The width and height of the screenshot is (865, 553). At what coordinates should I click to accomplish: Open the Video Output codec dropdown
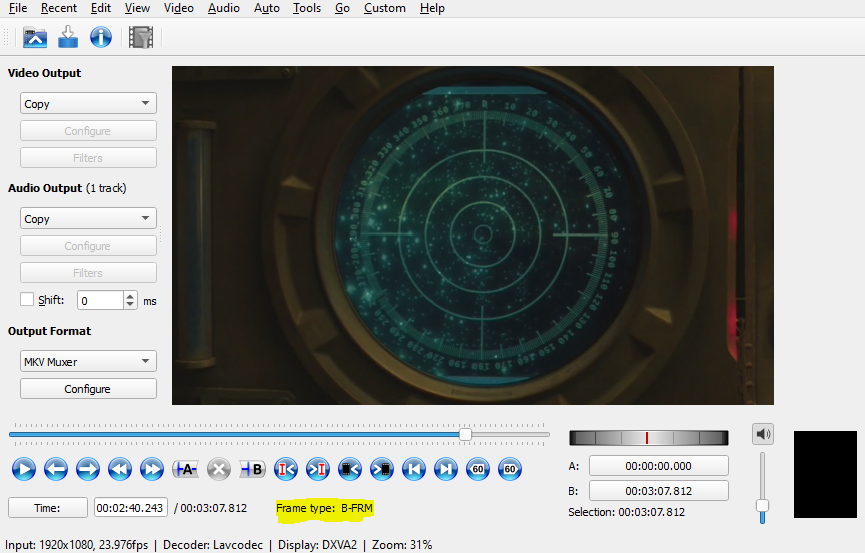pyautogui.click(x=88, y=103)
